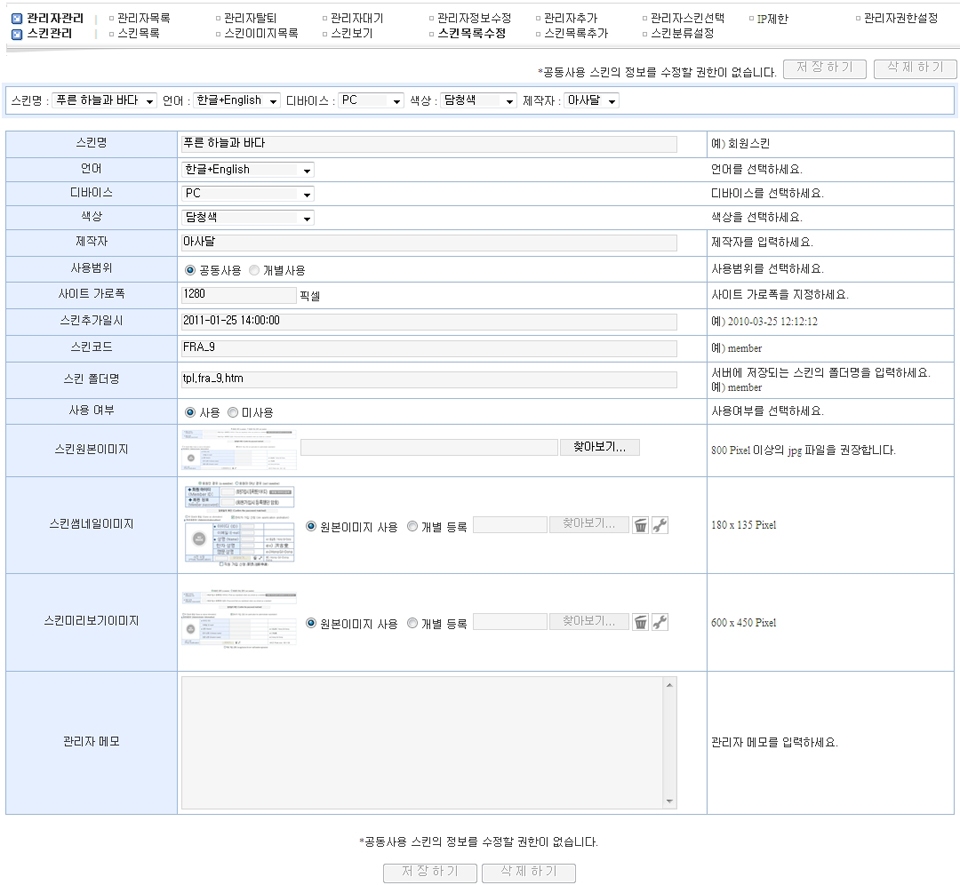Open the 언어 dropdown in the form table
The width and height of the screenshot is (960, 885).
(248, 170)
